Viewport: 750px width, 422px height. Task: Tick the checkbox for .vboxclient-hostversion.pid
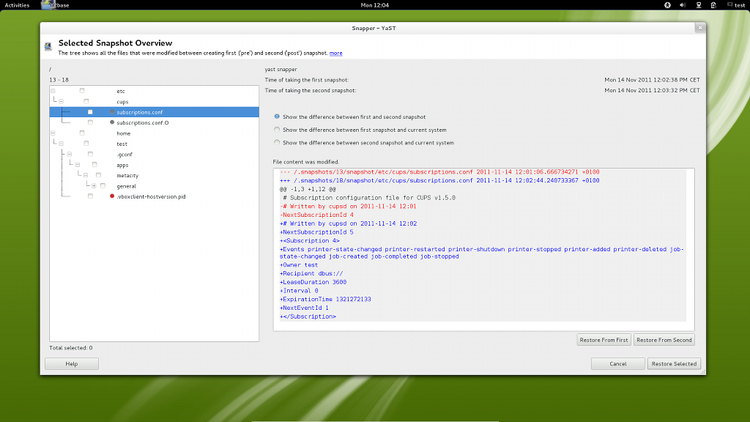point(88,196)
